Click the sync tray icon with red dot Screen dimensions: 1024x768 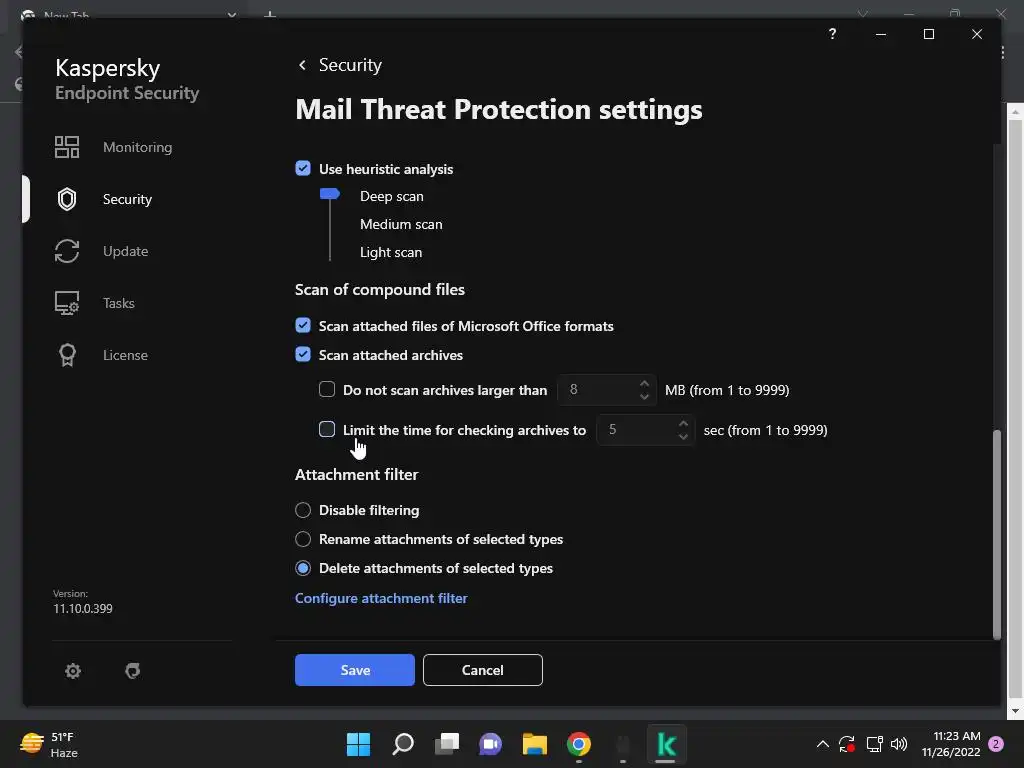[847, 744]
